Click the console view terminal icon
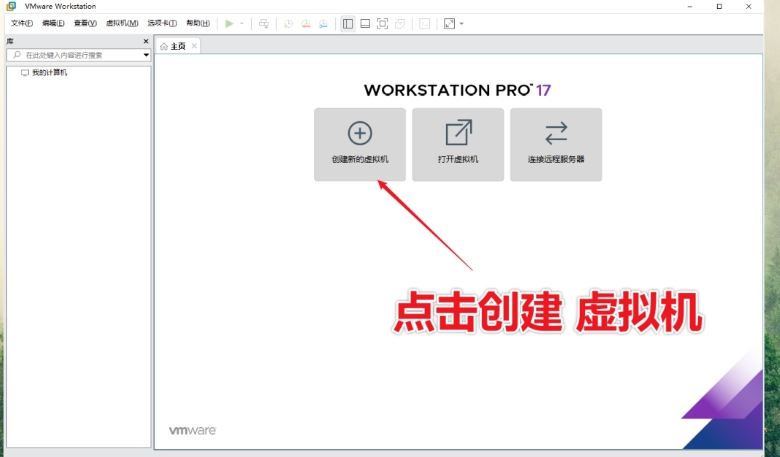Screen dimensions: 780x457 coord(424,23)
